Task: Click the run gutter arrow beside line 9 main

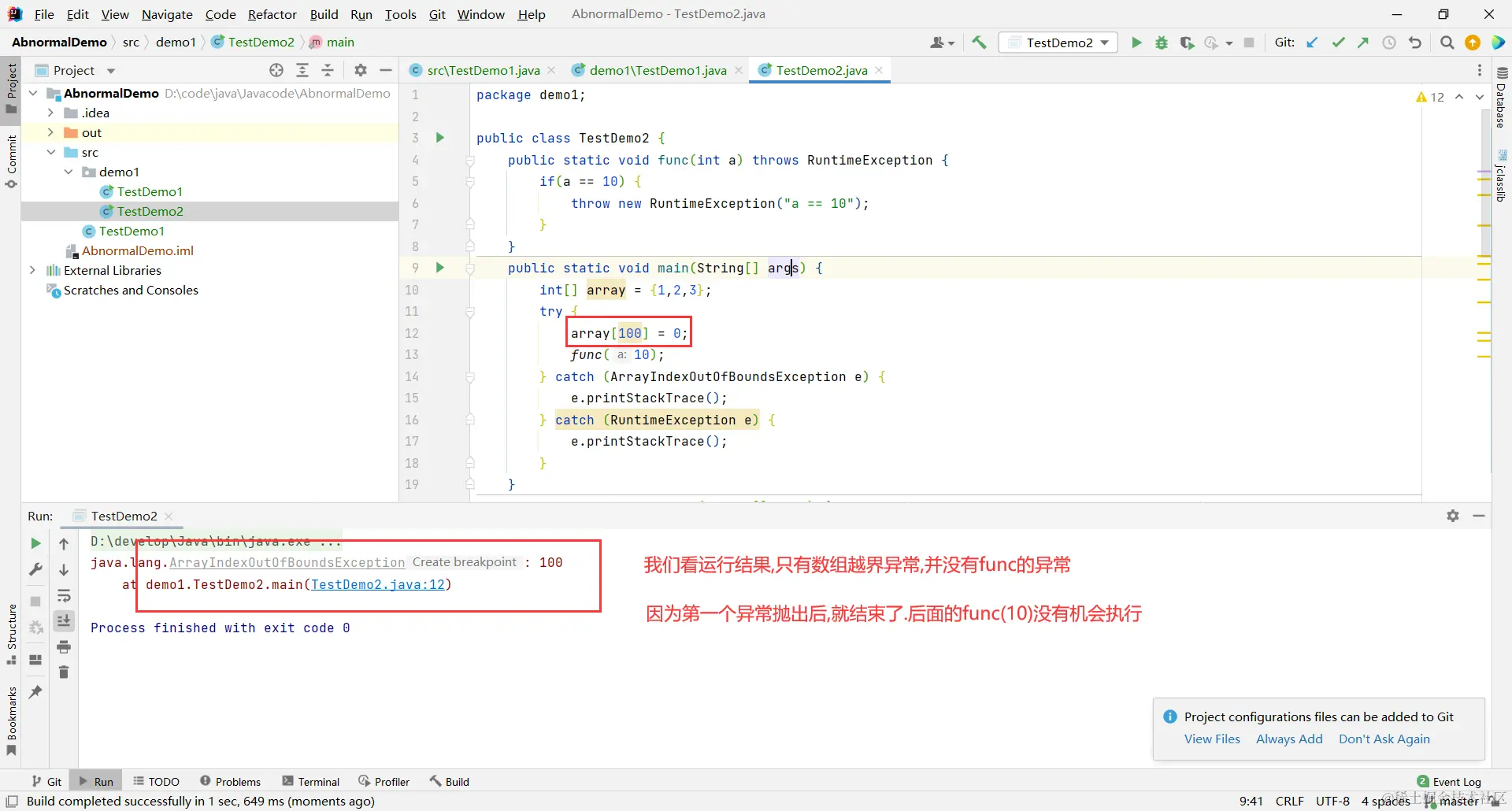Action: pos(440,268)
